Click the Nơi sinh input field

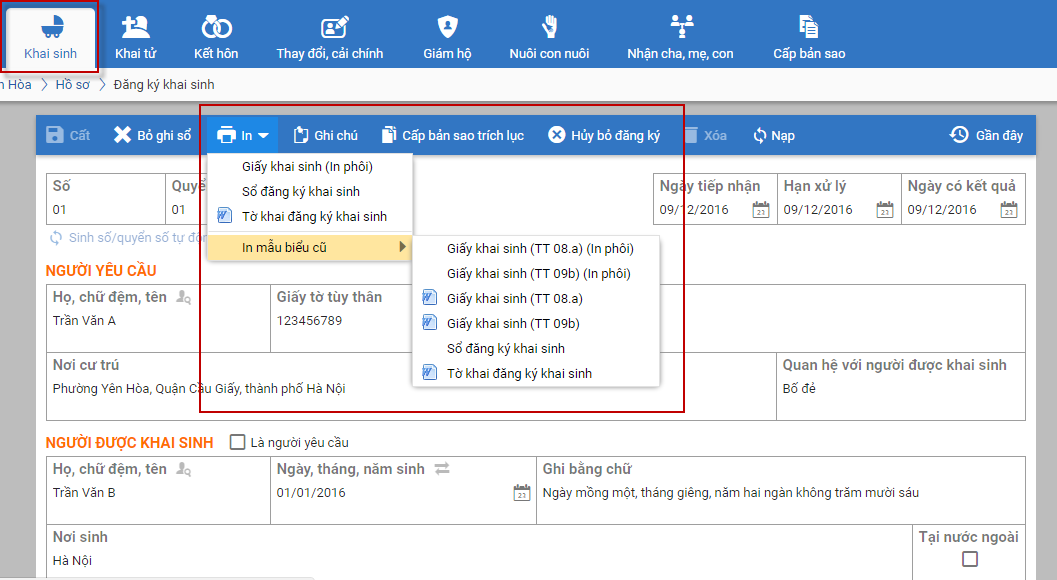(x=470, y=560)
